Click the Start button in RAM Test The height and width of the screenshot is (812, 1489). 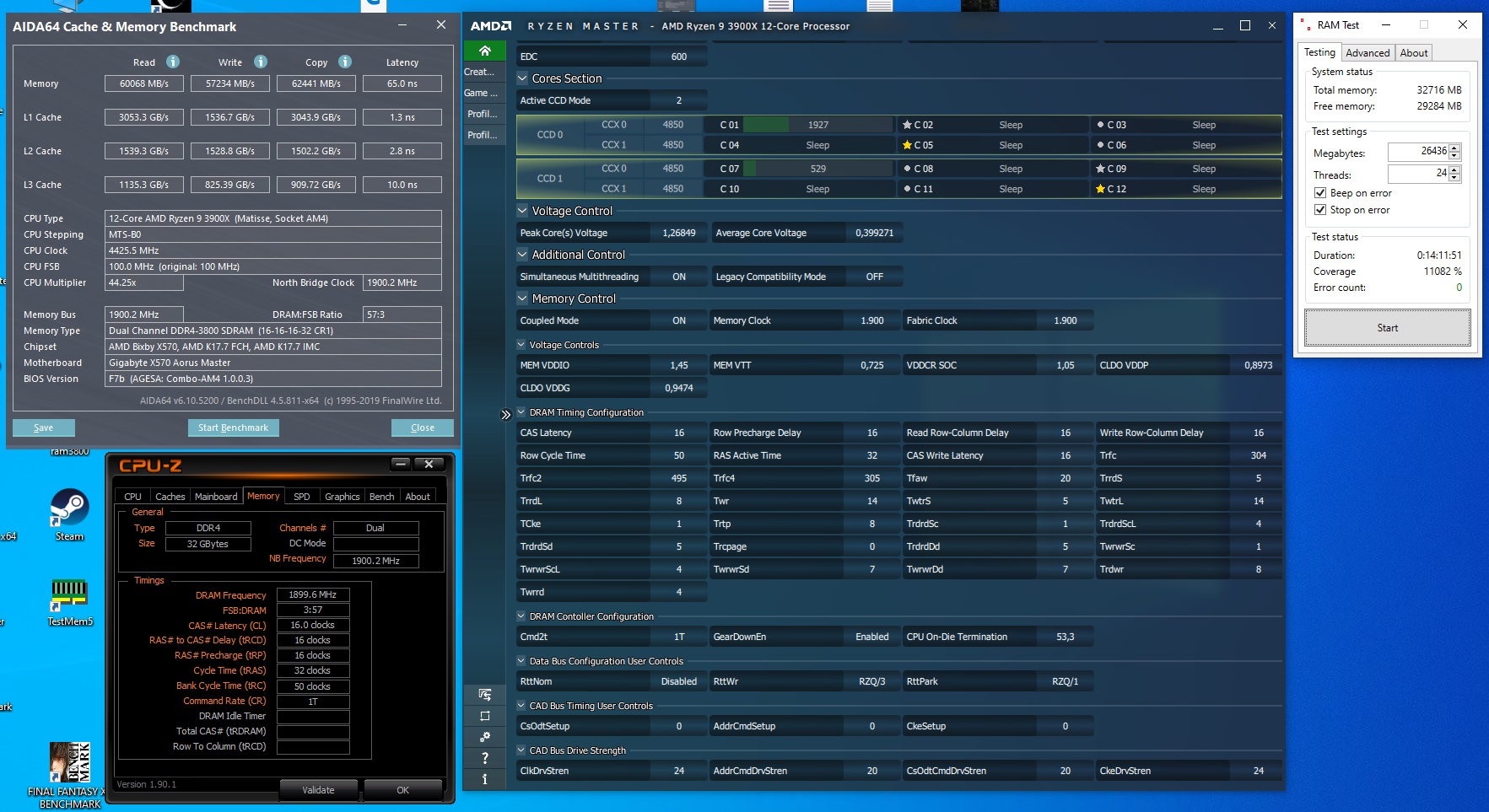tap(1388, 328)
